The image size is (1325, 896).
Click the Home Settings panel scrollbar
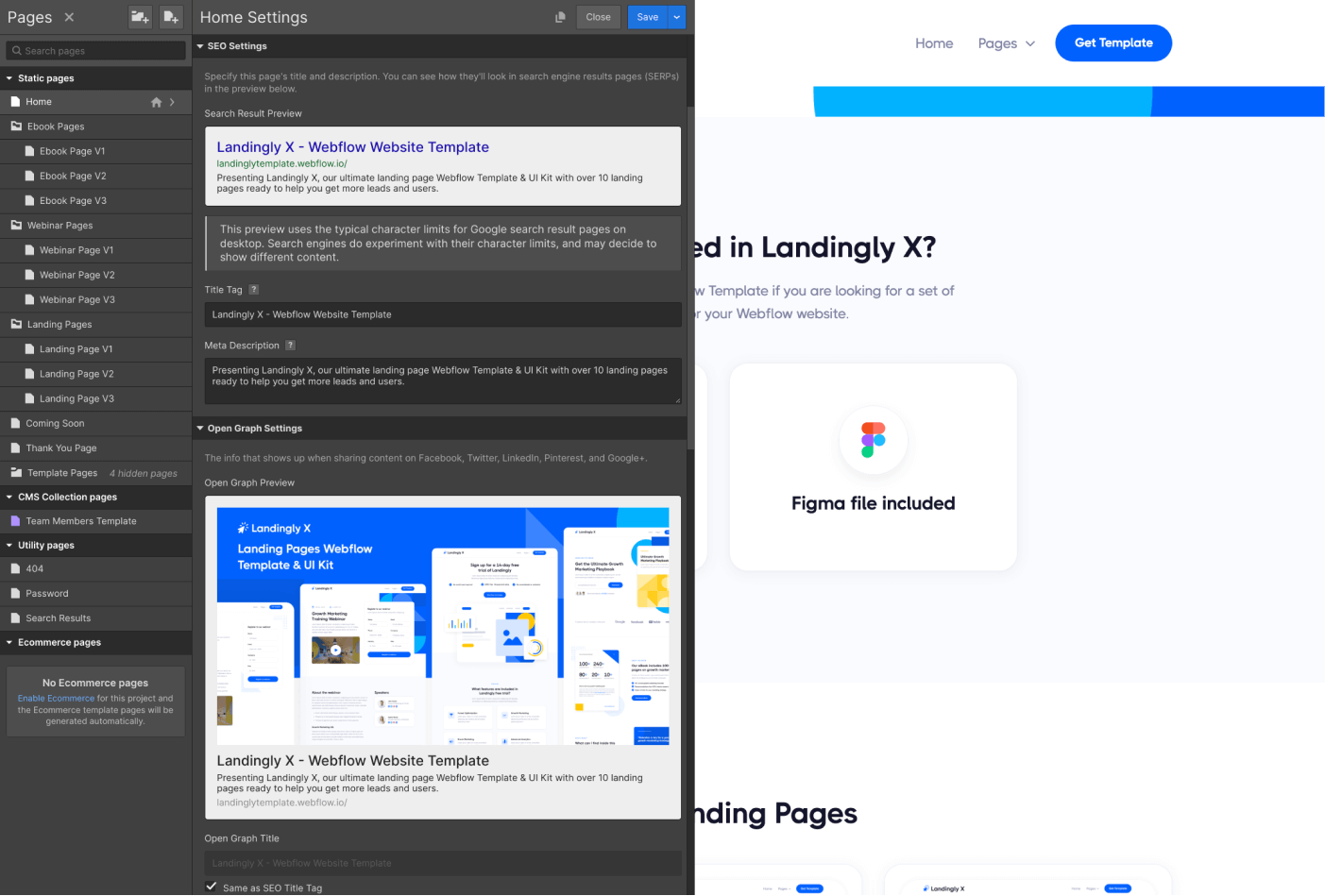pos(690,279)
